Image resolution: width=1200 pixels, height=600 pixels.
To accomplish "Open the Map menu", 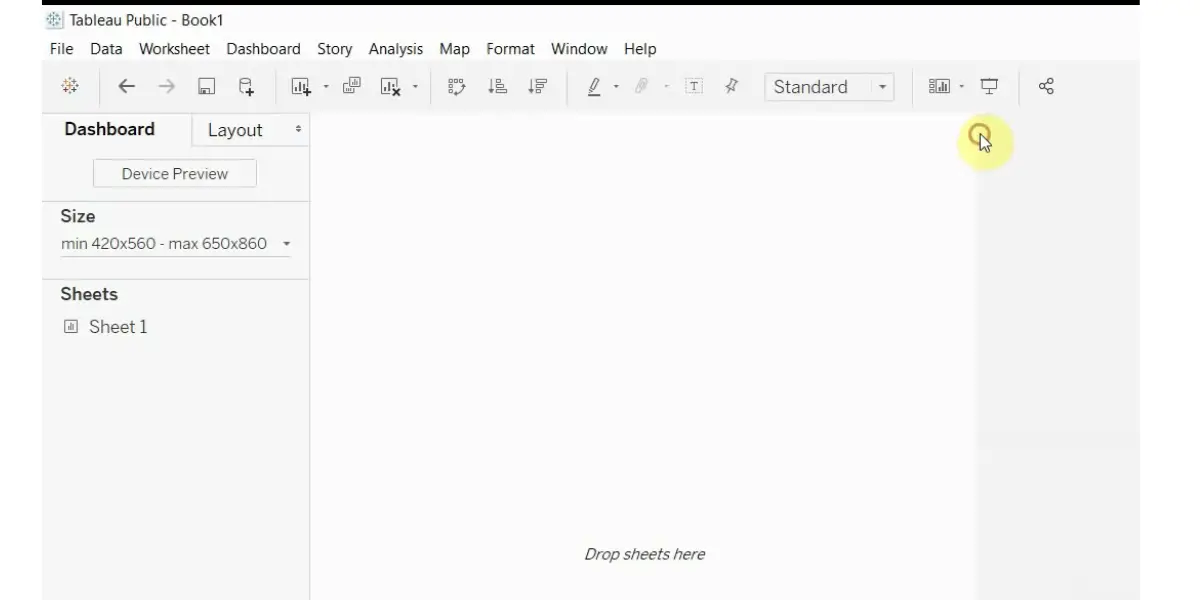I will tap(454, 48).
